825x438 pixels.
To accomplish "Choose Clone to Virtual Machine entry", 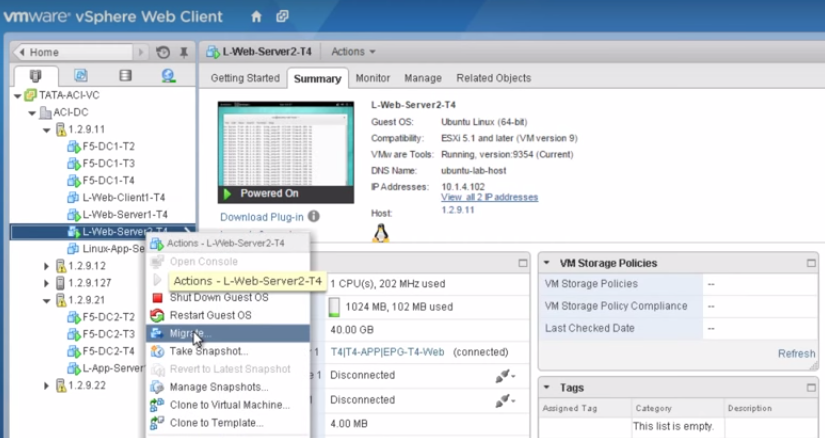I will pyautogui.click(x=228, y=405).
